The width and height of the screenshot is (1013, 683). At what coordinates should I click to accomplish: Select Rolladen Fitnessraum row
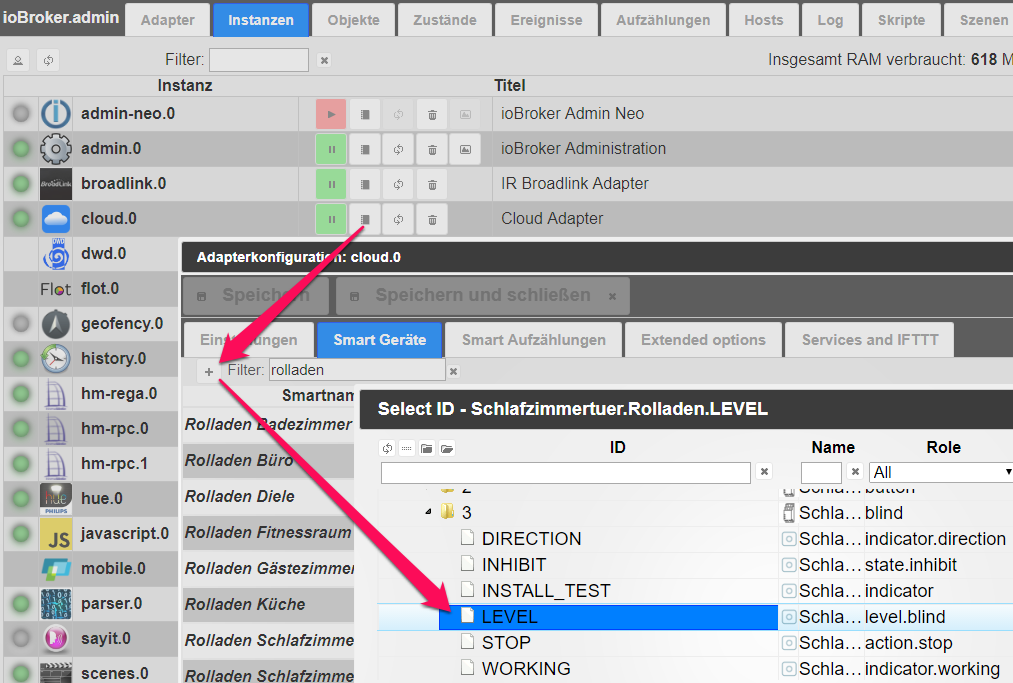click(268, 532)
